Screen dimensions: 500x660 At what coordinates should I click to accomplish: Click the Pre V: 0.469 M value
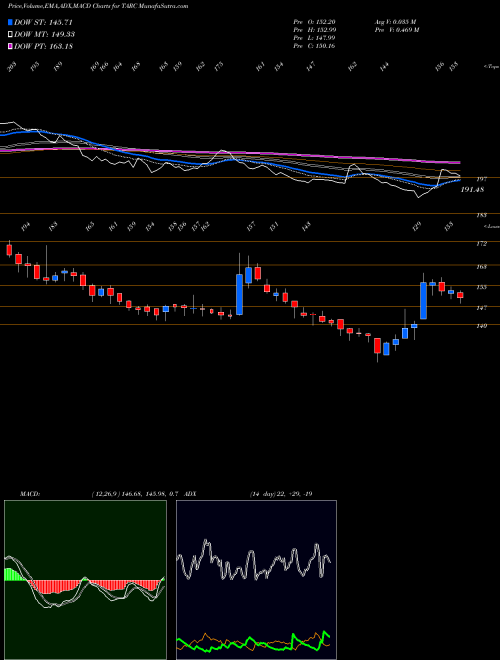pyautogui.click(x=396, y=30)
